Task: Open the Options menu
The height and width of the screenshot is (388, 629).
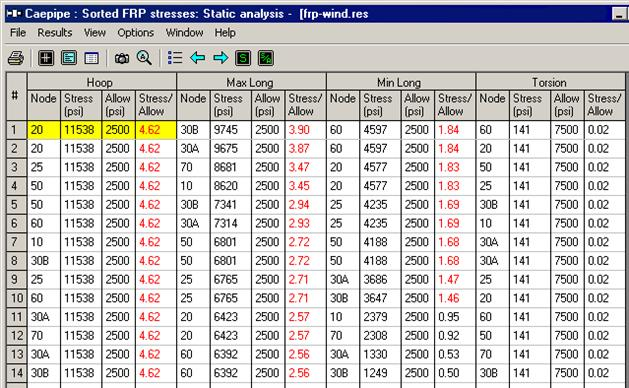Action: tap(136, 33)
